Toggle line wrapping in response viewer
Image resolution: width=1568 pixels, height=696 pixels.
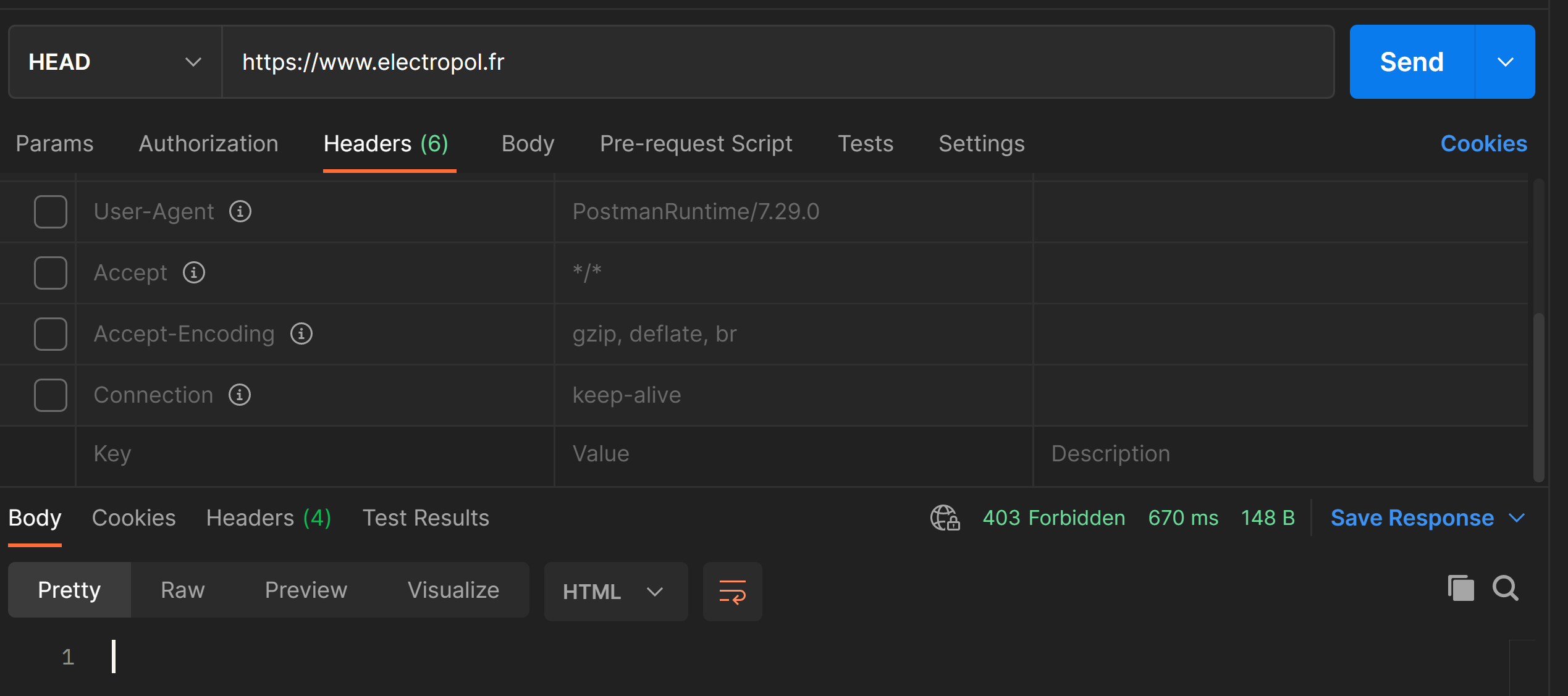click(x=732, y=591)
